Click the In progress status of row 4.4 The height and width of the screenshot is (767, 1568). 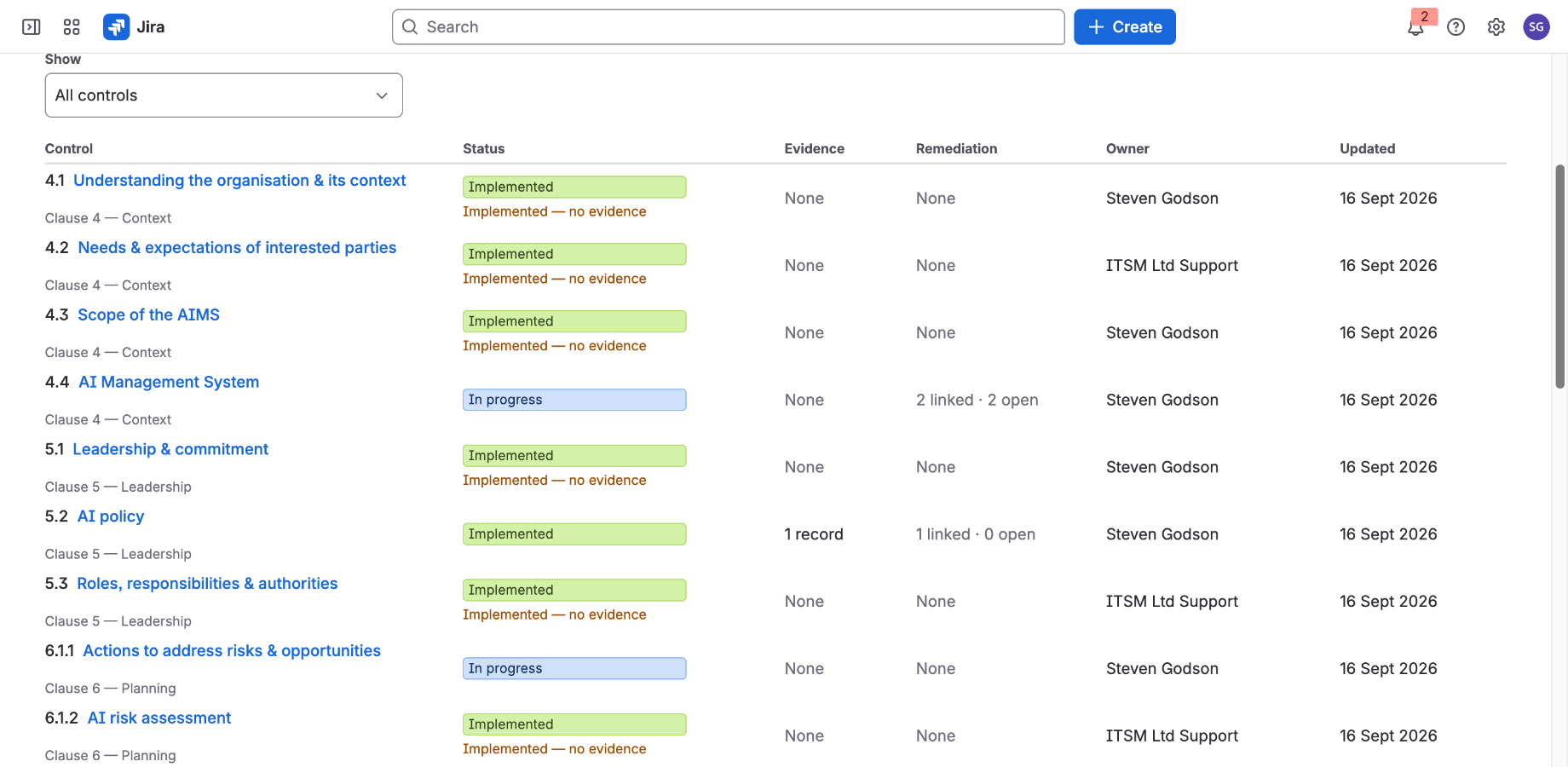click(574, 400)
